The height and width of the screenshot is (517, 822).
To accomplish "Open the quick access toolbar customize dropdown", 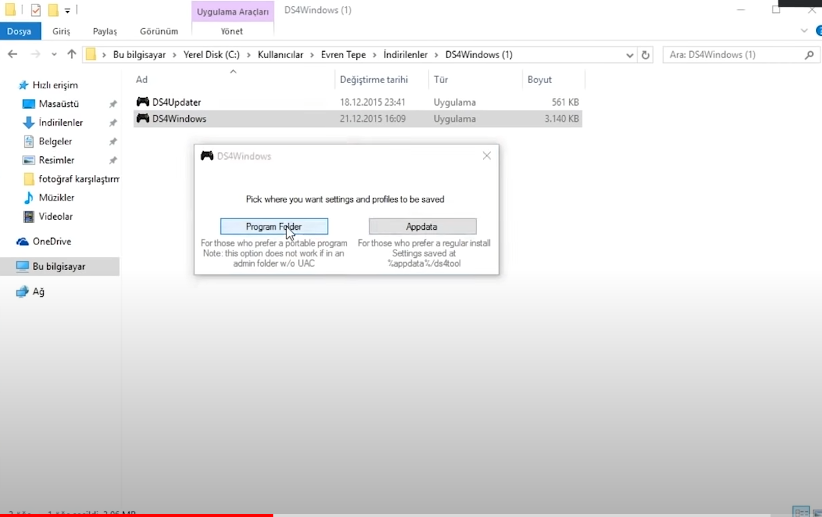I will [67, 10].
